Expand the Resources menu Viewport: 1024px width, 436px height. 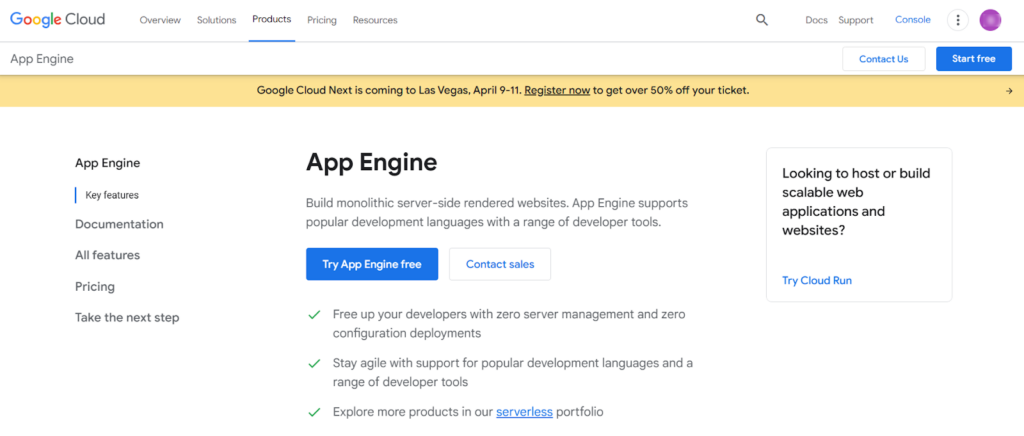[375, 20]
